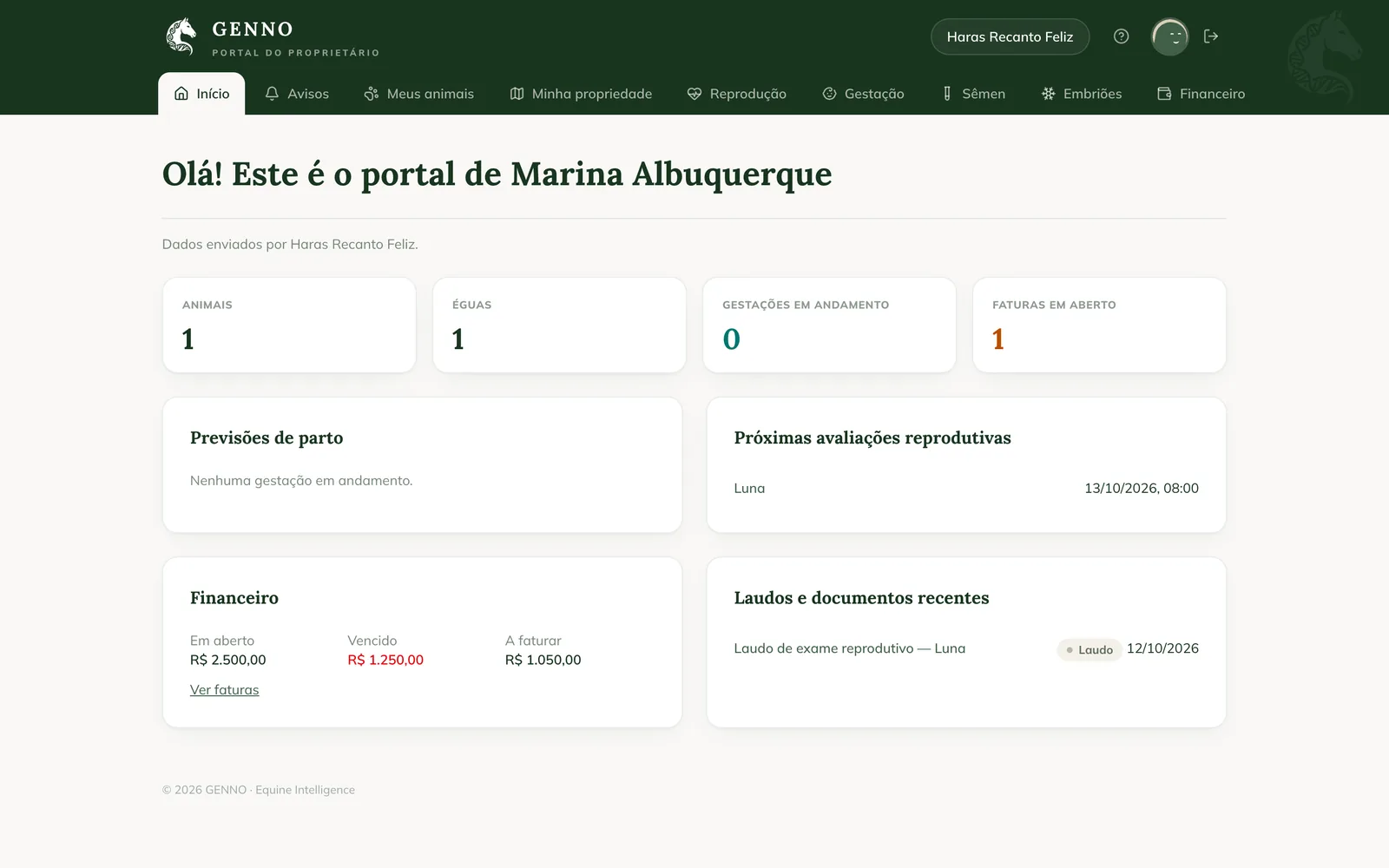Click the footer GENNO Equine Intelligence text

[259, 790]
